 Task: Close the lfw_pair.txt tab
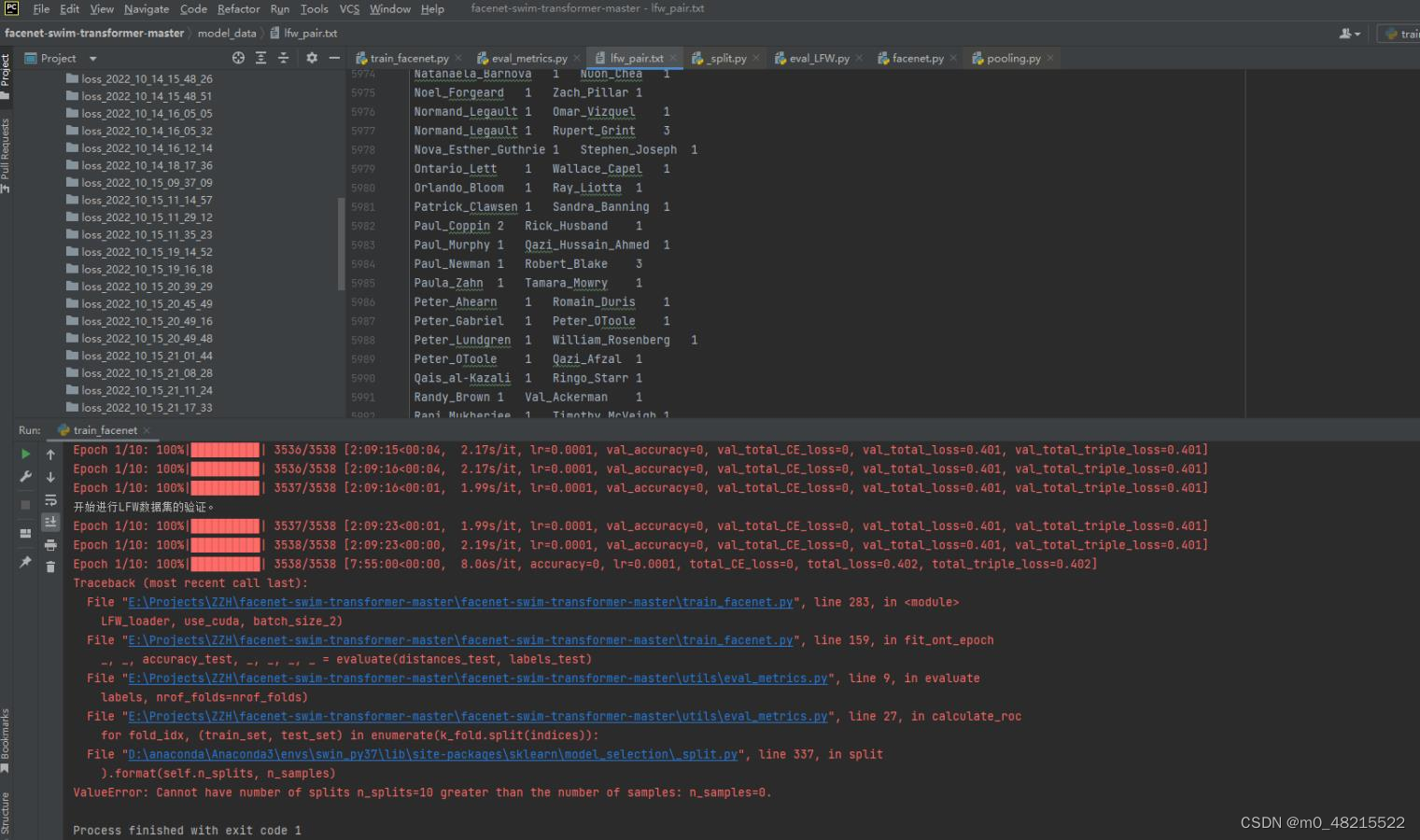672,58
